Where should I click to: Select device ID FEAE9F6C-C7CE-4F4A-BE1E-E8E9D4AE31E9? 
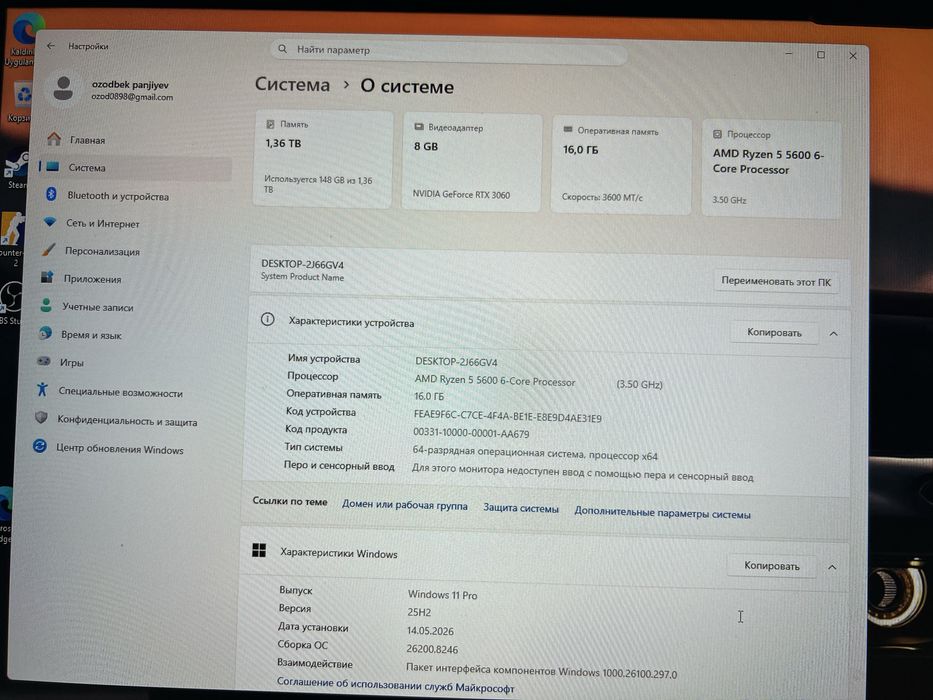point(508,417)
